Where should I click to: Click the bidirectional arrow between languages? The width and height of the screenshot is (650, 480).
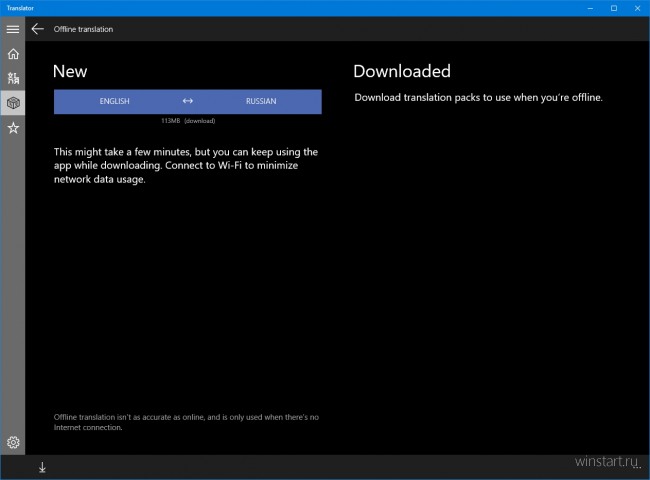tap(188, 102)
